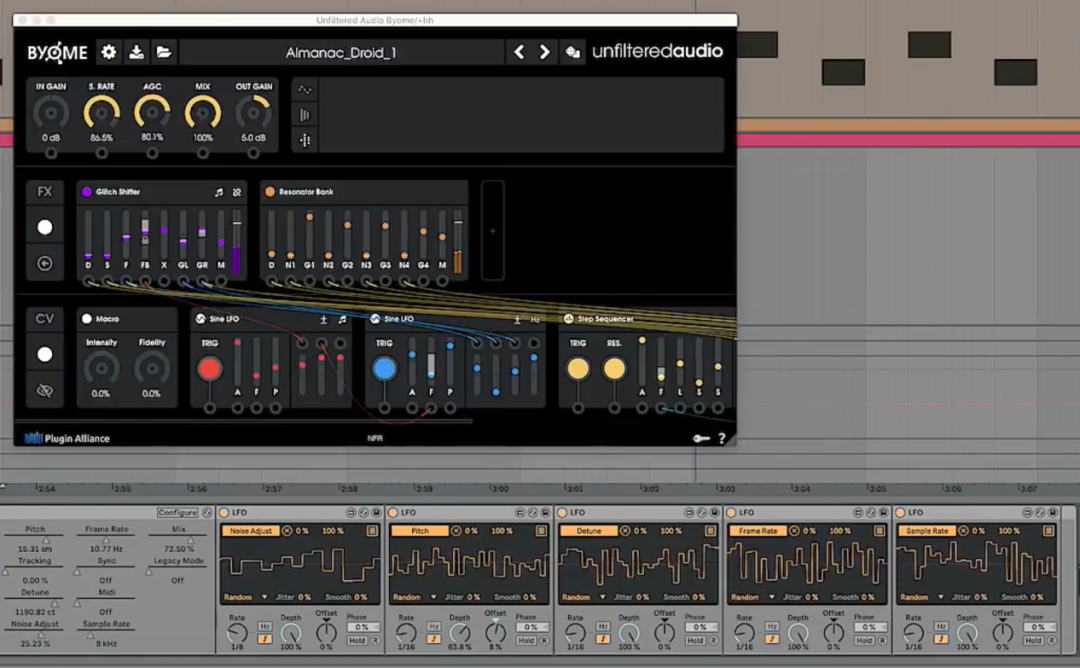
Task: Open Noise Adjust LFO Random waveform dropdown
Action: pos(245,597)
